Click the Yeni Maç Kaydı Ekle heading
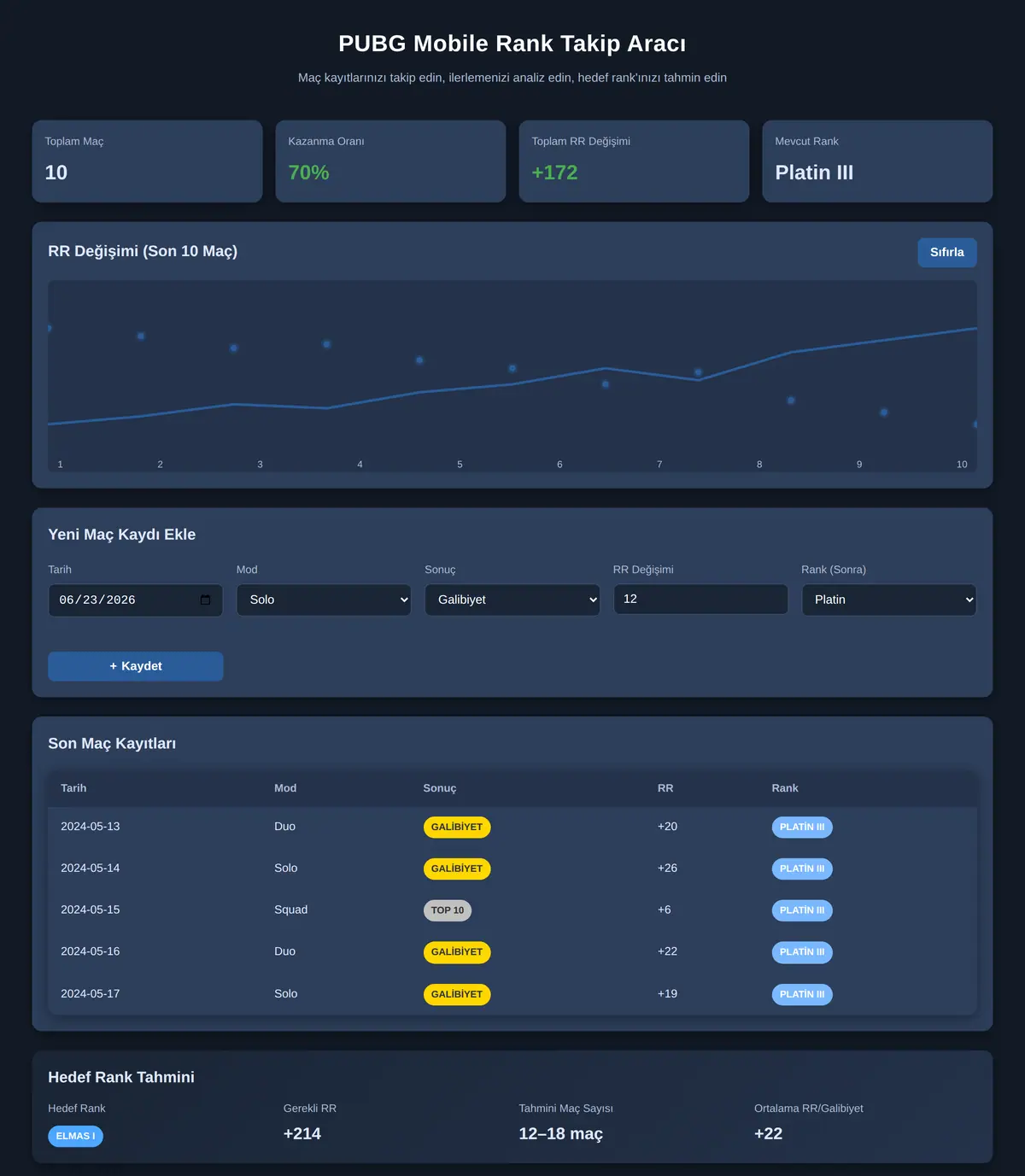The image size is (1025, 1176). (122, 535)
